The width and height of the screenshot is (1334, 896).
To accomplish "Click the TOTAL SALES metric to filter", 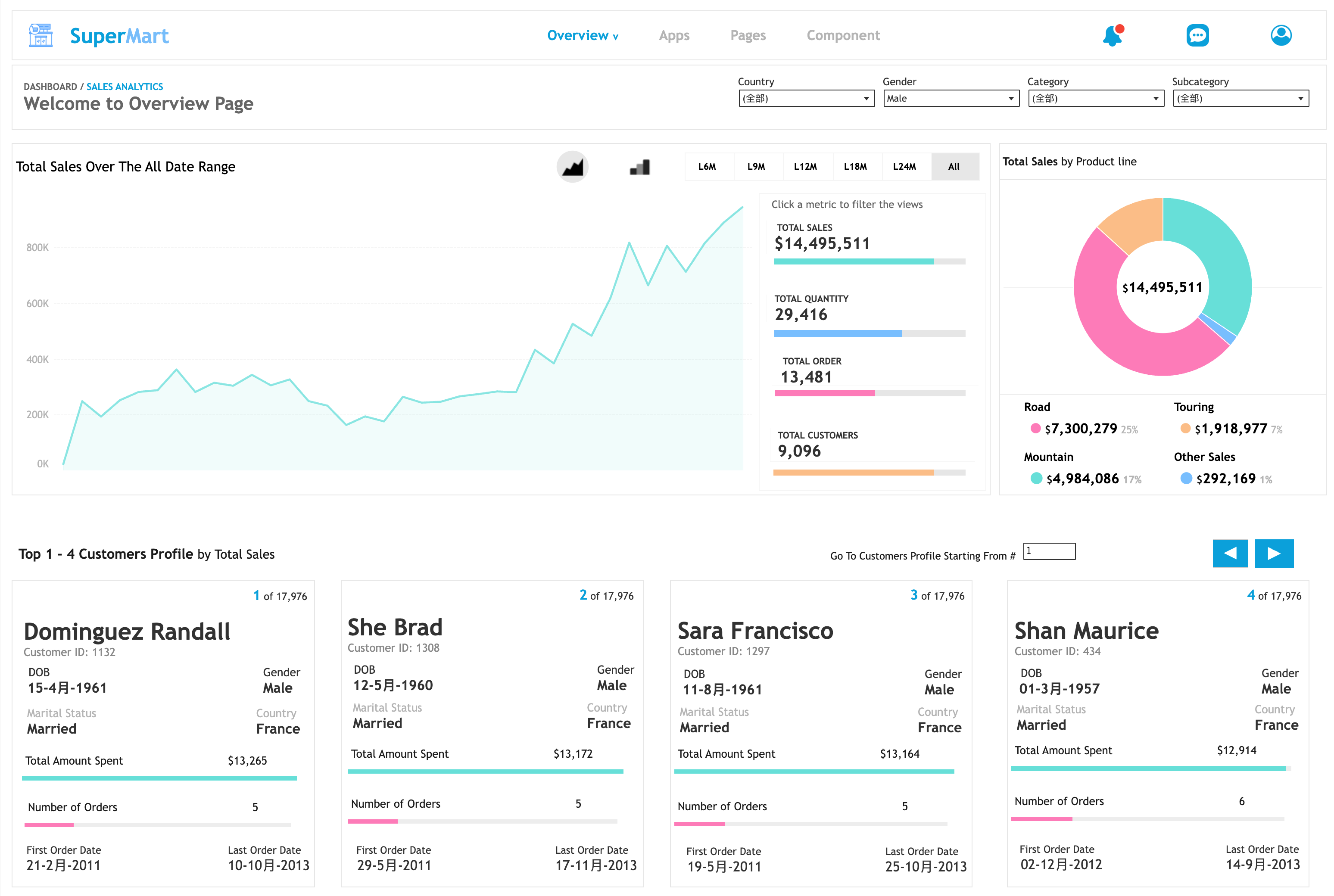I will tap(821, 238).
